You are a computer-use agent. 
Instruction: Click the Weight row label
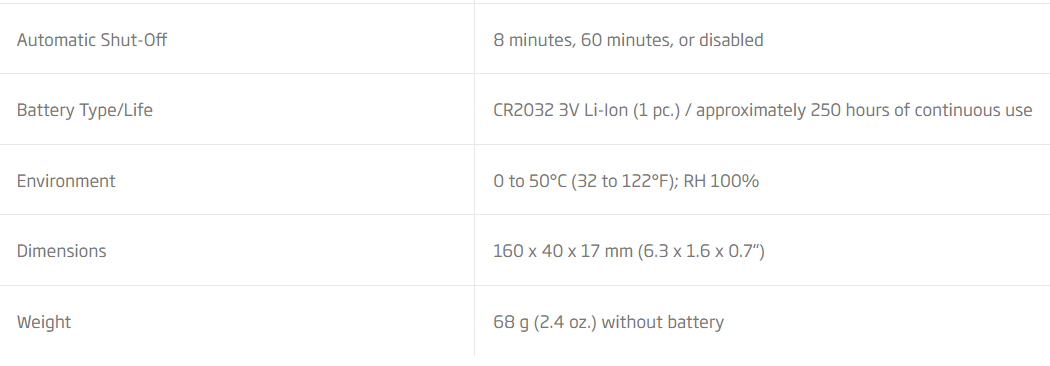pyautogui.click(x=44, y=323)
